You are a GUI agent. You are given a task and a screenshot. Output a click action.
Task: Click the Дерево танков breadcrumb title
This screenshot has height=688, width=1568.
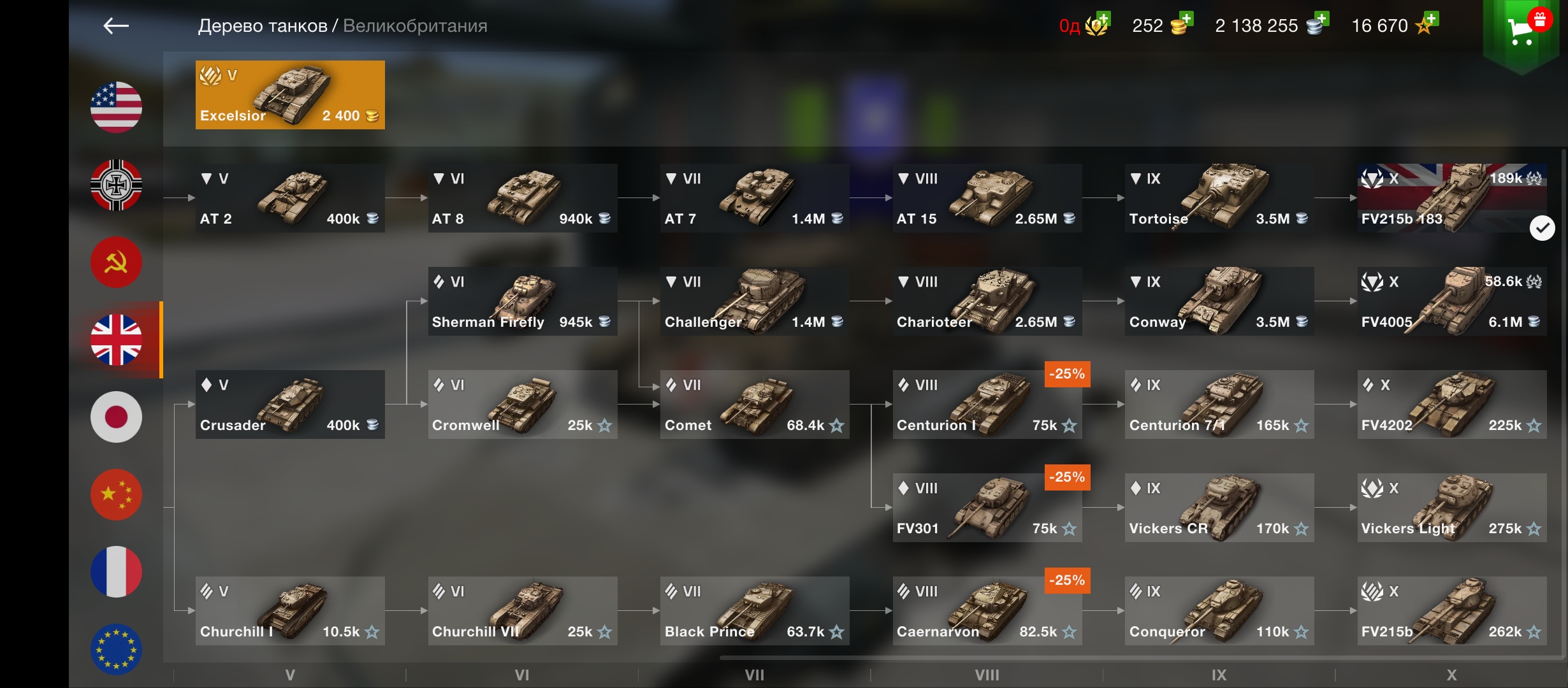263,26
